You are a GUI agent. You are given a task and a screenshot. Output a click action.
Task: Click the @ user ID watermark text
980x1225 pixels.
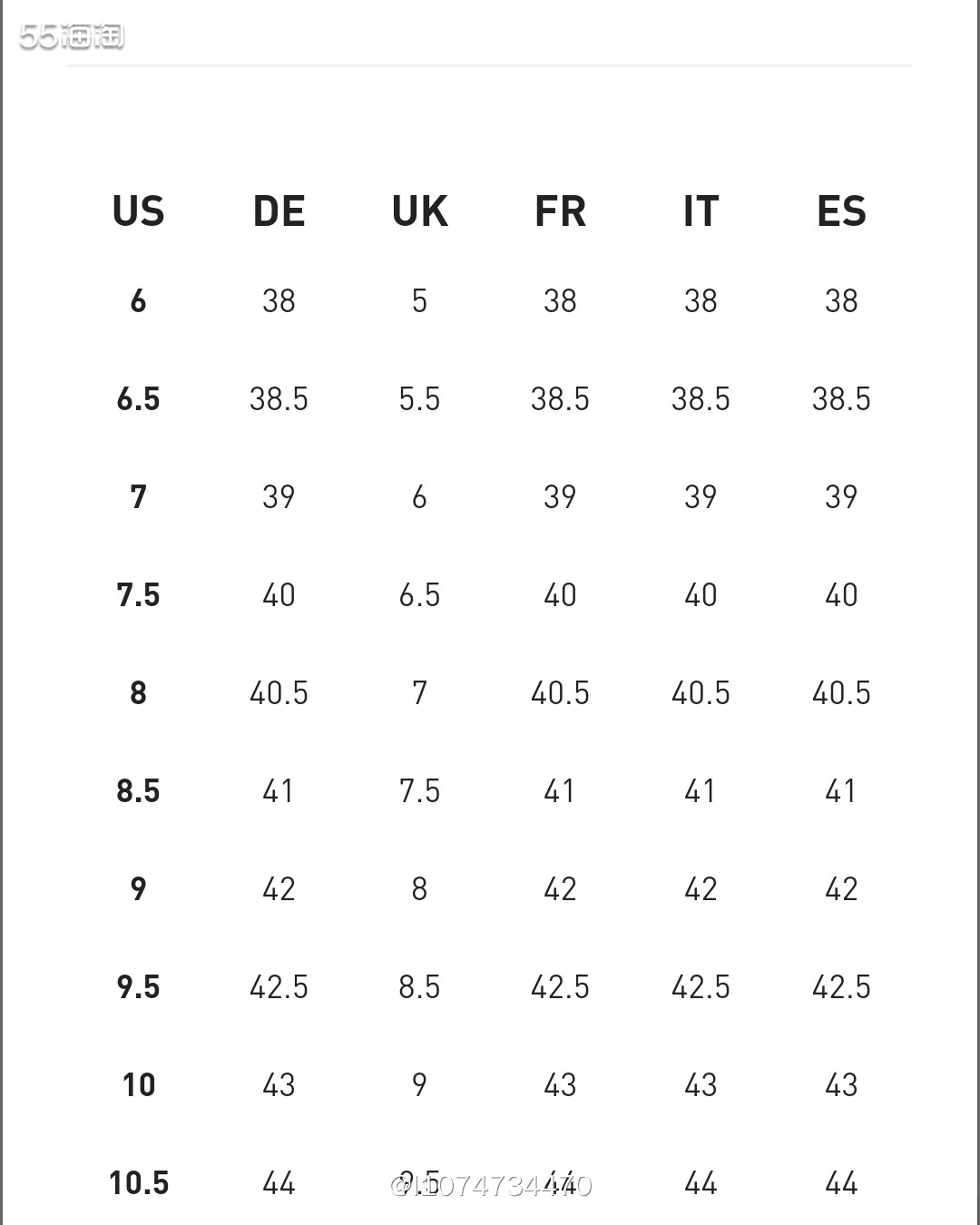(x=491, y=1185)
